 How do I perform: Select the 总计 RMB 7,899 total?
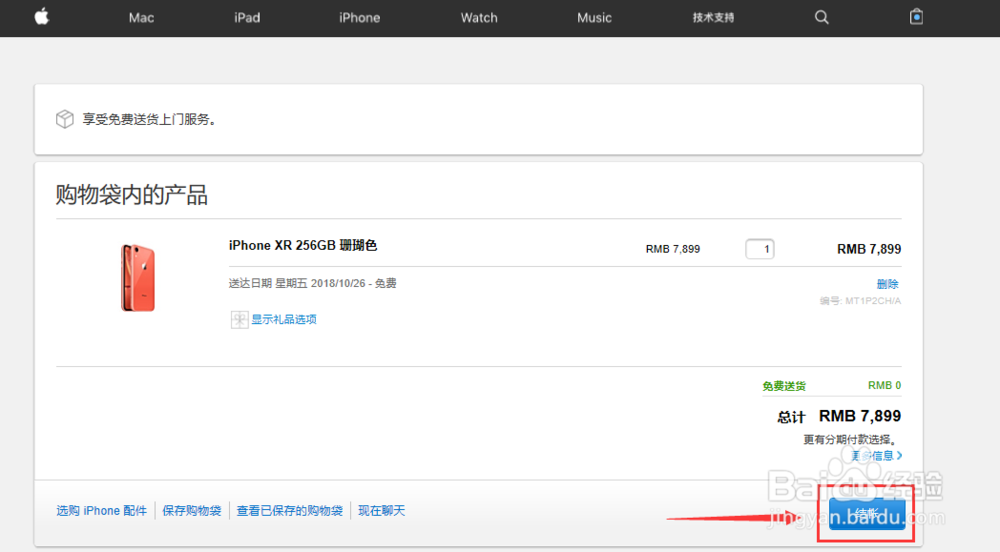839,416
